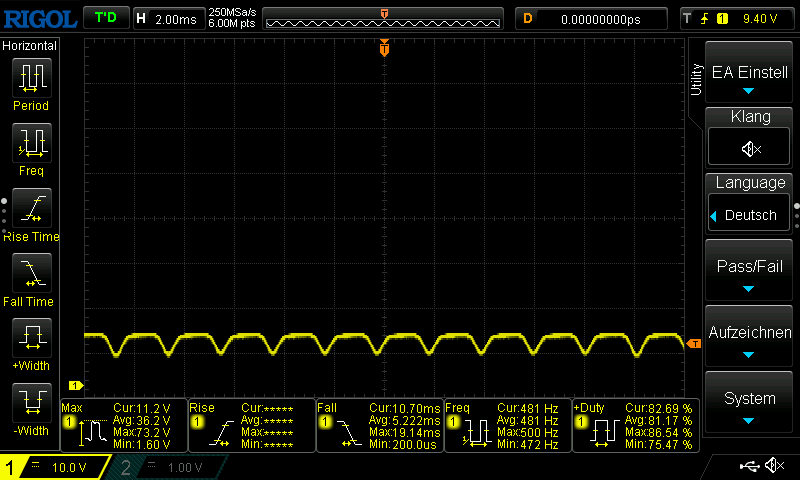Click the orange trigger level marker at right edge
The image size is (800, 480).
click(x=694, y=344)
